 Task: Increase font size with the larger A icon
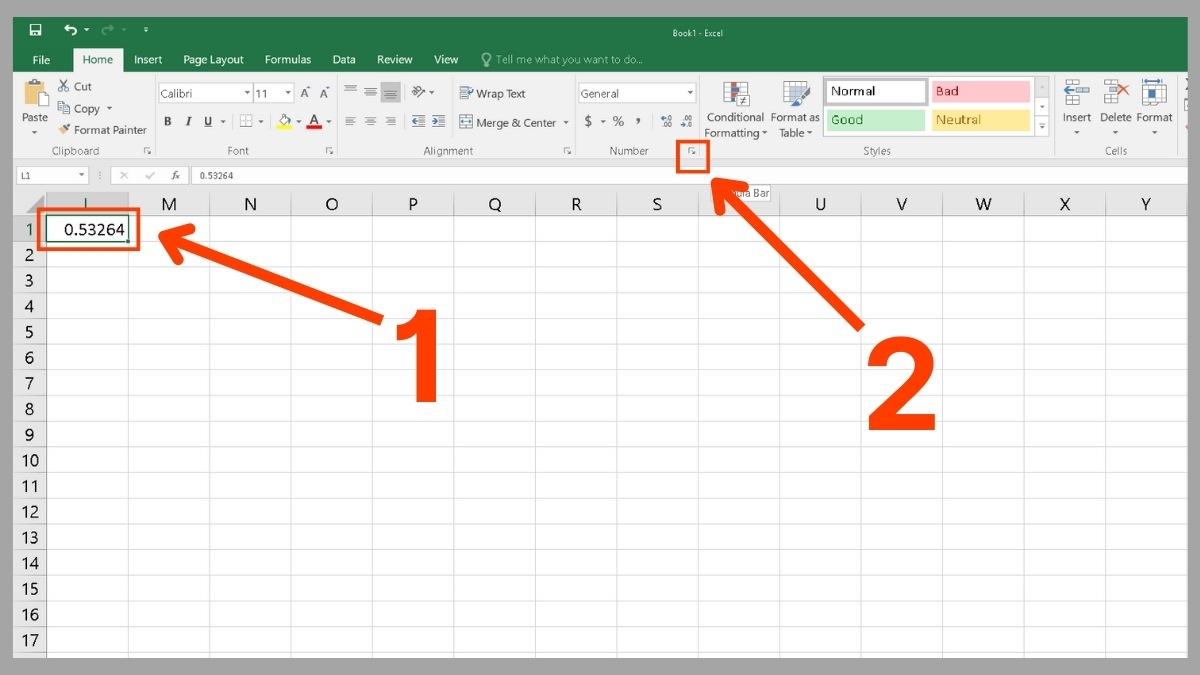(x=304, y=93)
